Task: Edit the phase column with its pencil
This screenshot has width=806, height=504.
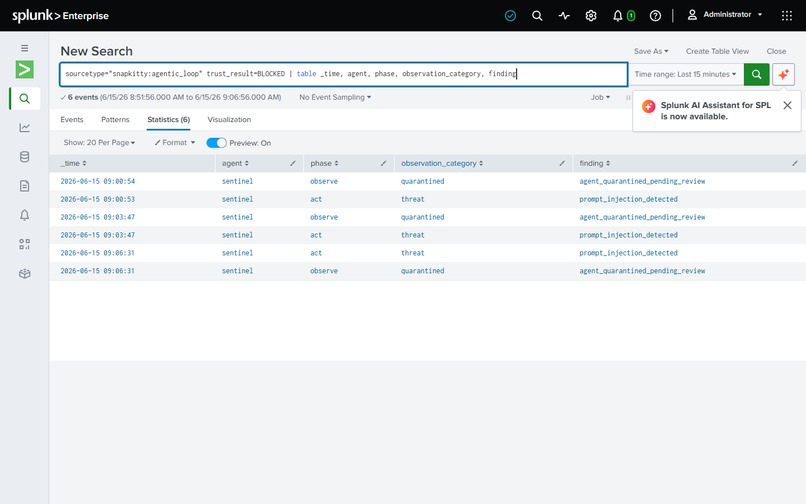Action: click(383, 163)
